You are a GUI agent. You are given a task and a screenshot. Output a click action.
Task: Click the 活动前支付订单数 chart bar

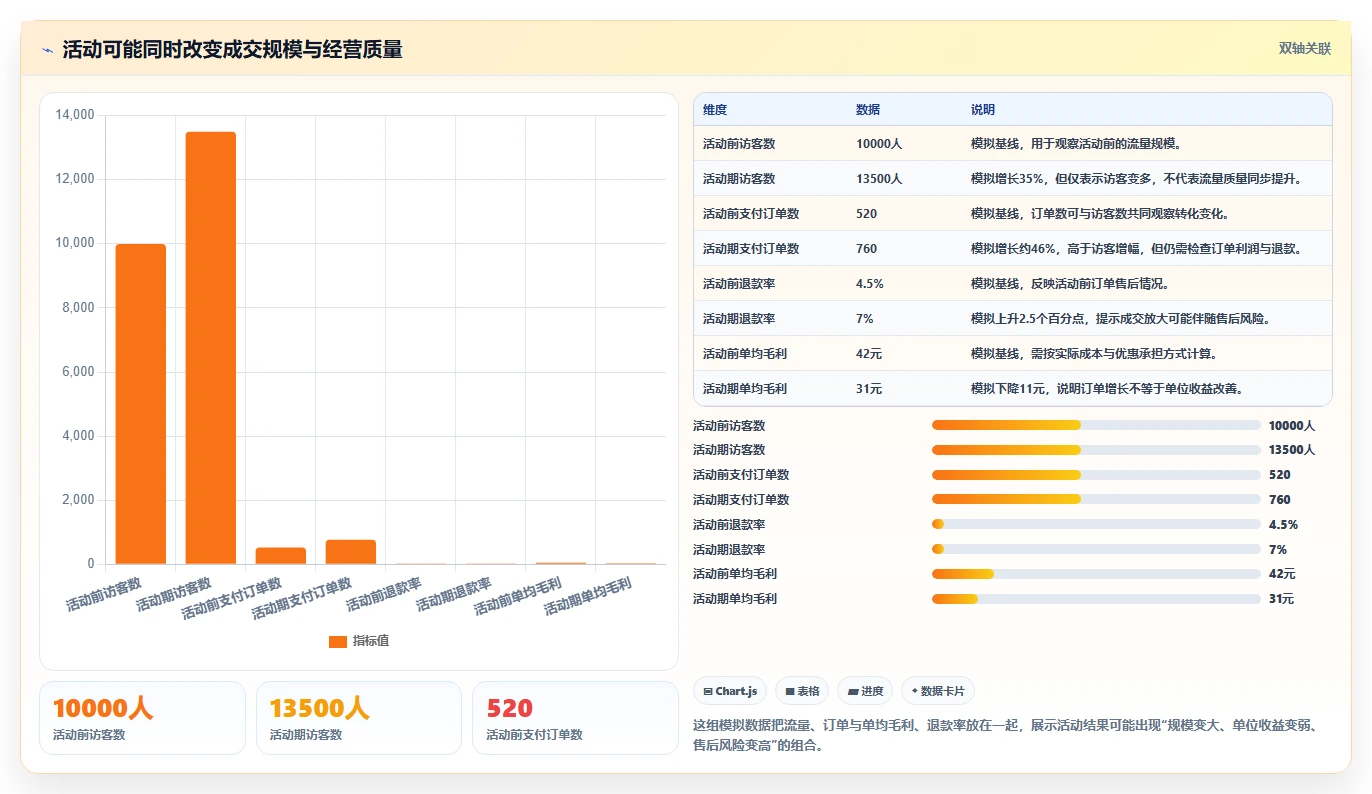point(281,556)
